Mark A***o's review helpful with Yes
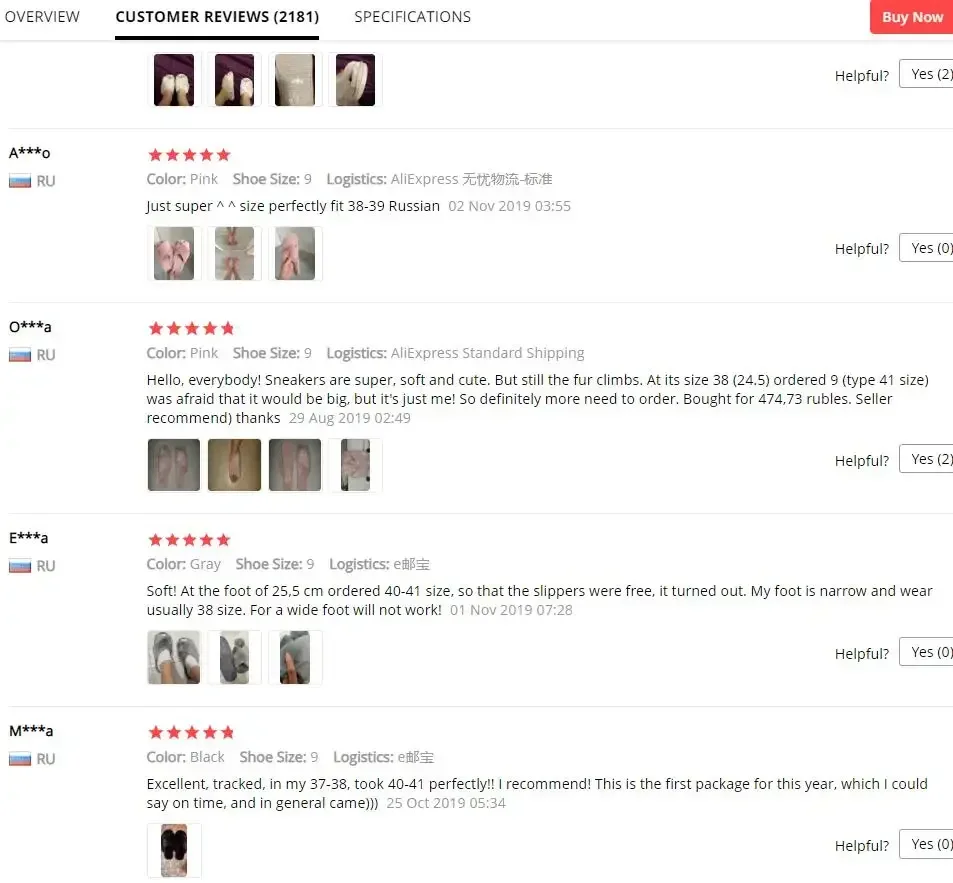 [x=926, y=248]
